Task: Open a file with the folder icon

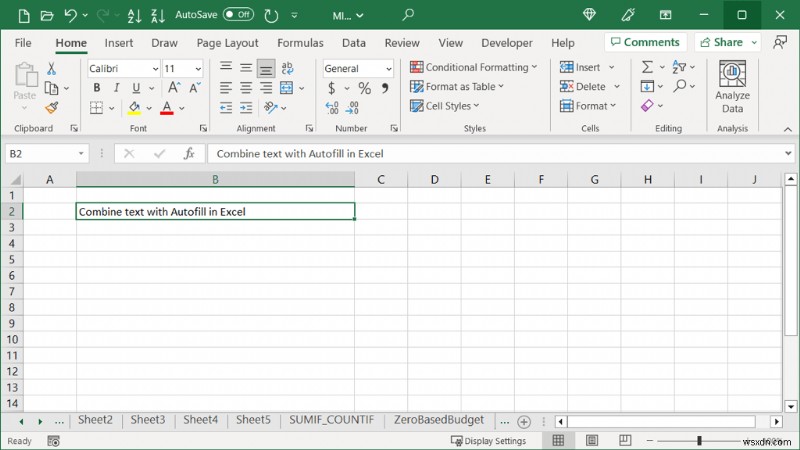Action: coord(47,16)
